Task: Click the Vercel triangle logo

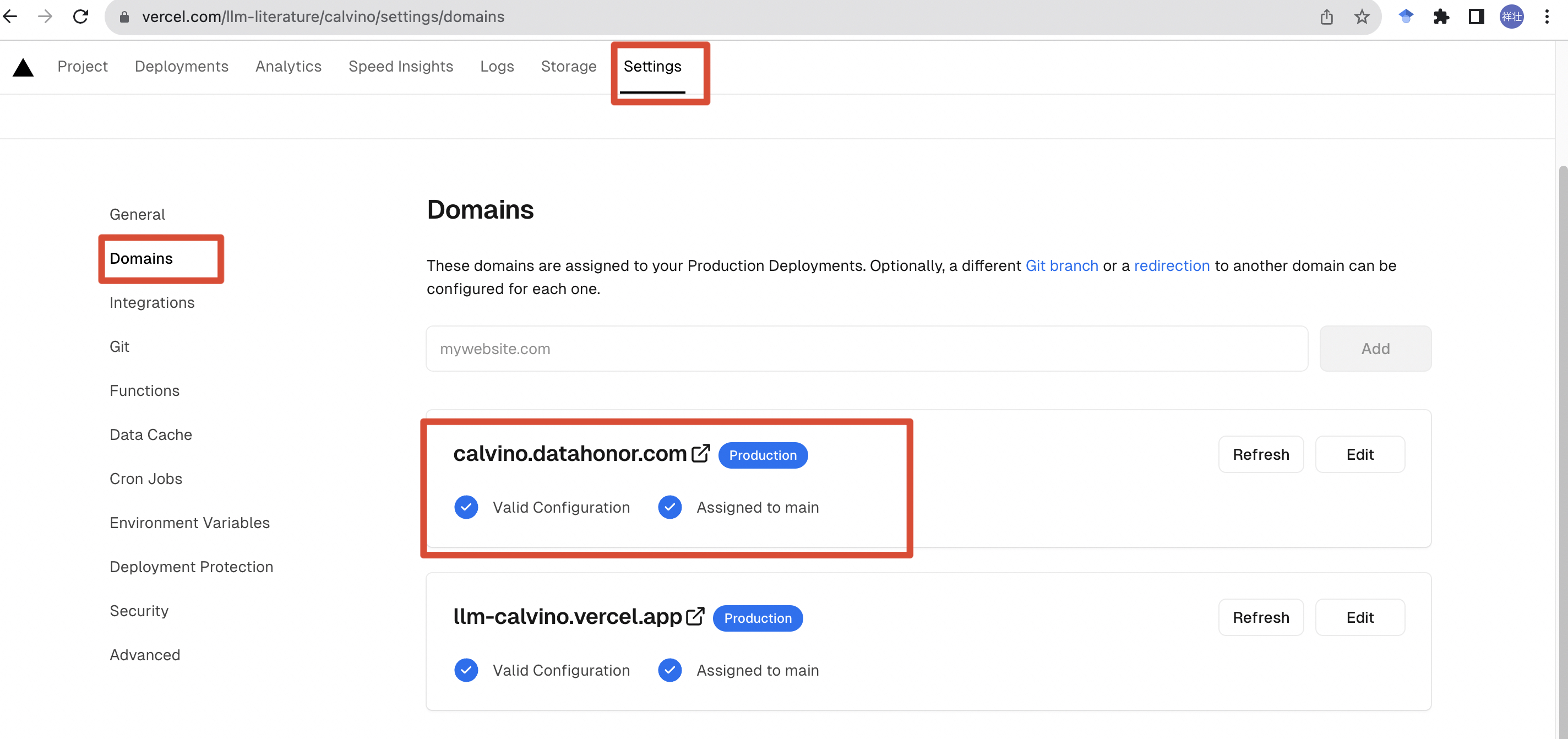Action: click(23, 67)
